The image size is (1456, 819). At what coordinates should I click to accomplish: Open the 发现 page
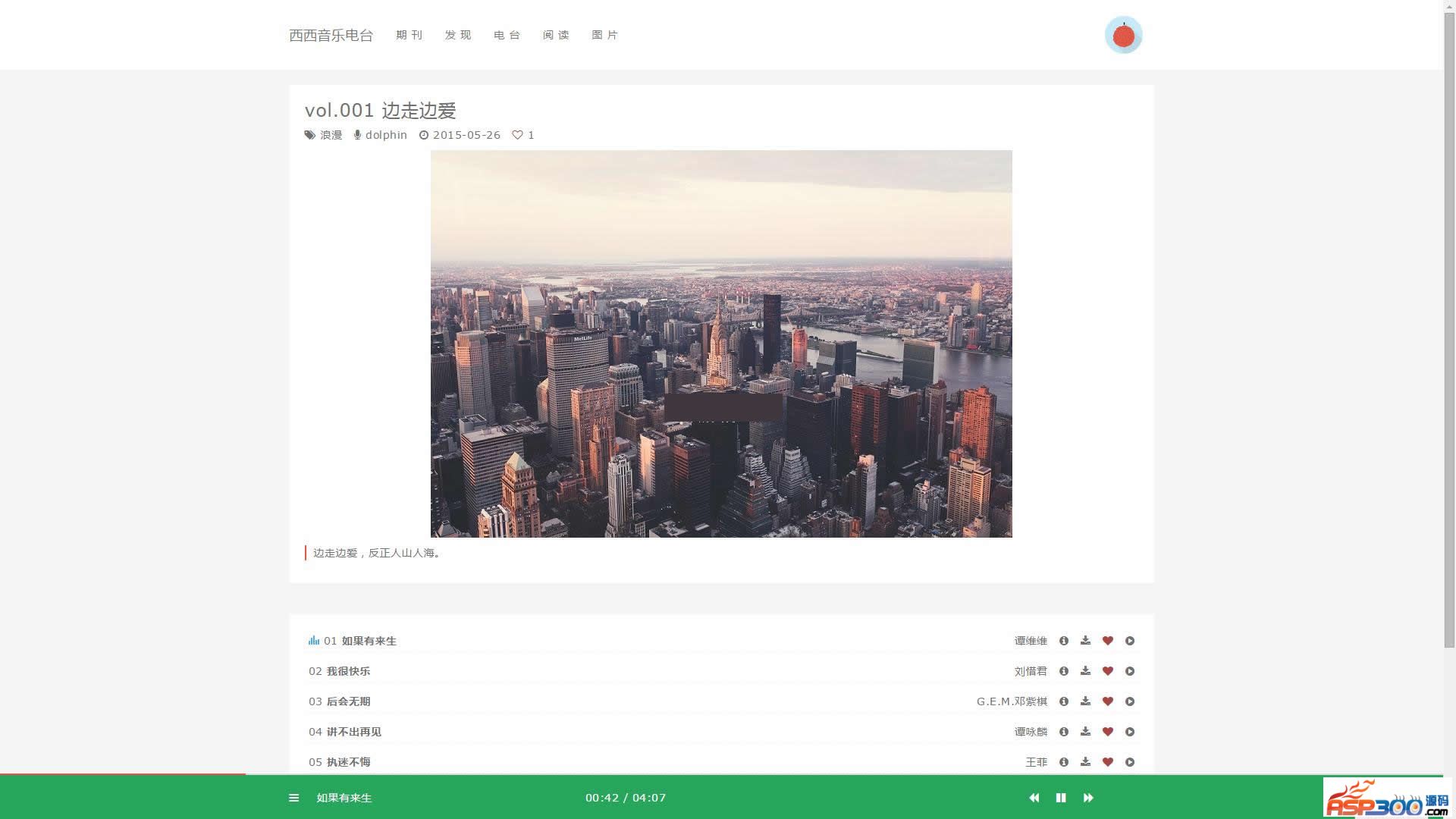458,35
